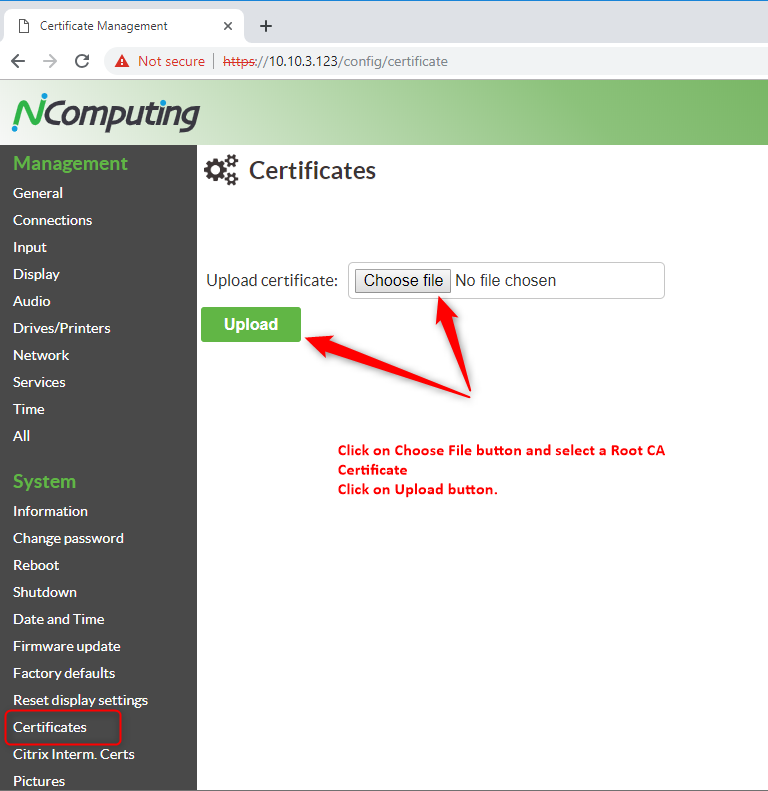
Task: Click the Upload certificate label
Action: (272, 280)
